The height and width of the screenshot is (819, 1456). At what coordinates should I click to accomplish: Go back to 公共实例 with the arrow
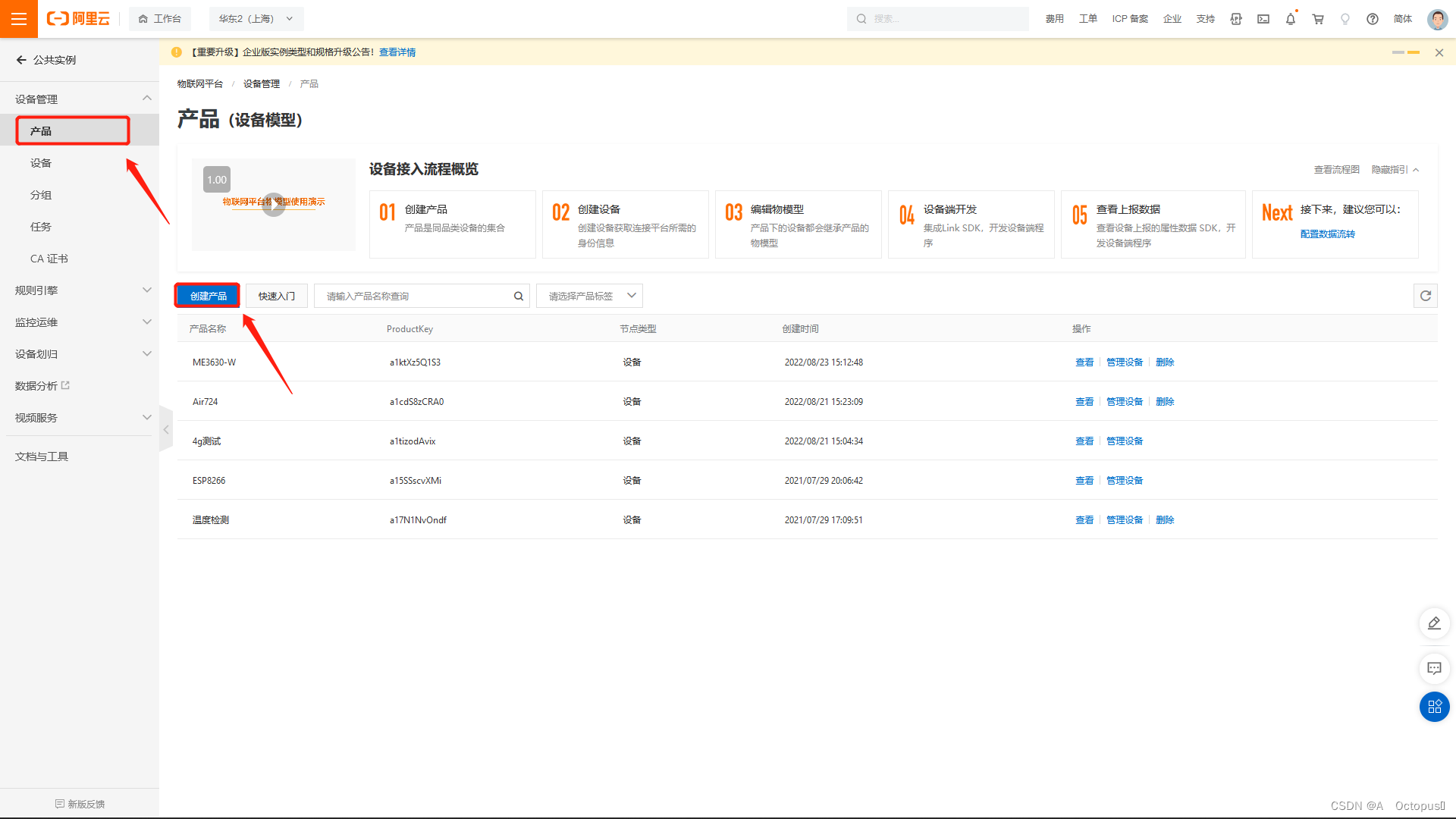(21, 60)
